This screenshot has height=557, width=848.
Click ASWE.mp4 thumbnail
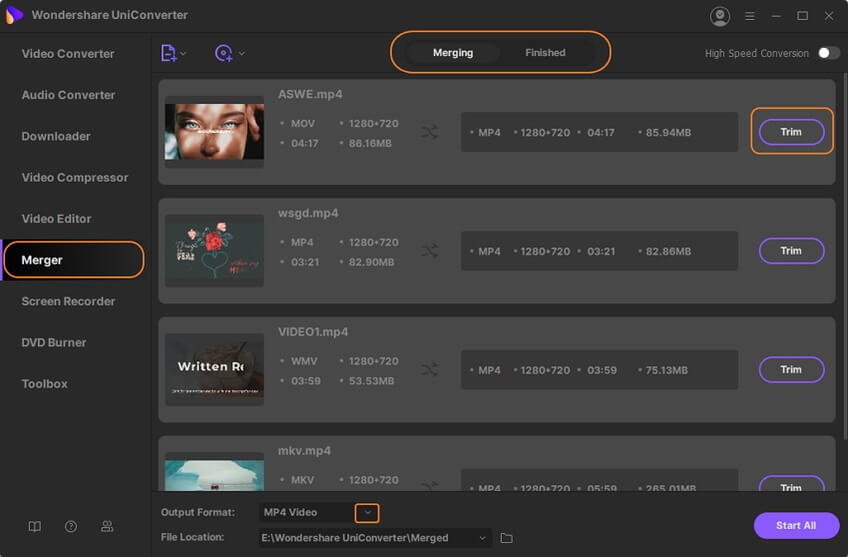click(x=214, y=131)
